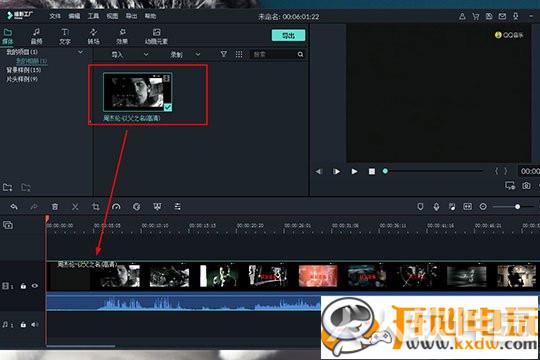540x360 pixels.
Task: Click the green 导出 Export button
Action: 288,35
